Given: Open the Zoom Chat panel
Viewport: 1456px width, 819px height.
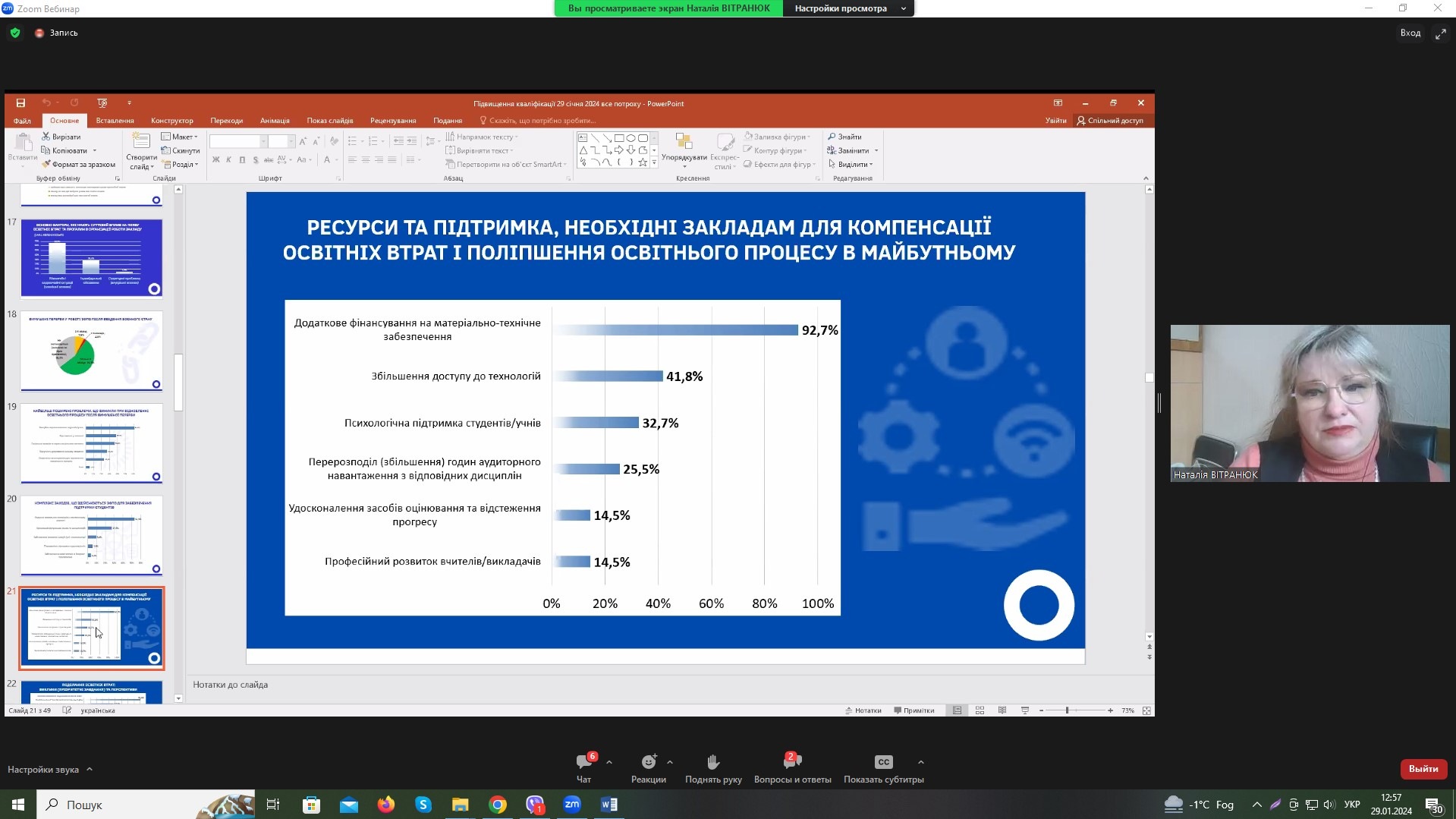Looking at the screenshot, I should point(583,762).
